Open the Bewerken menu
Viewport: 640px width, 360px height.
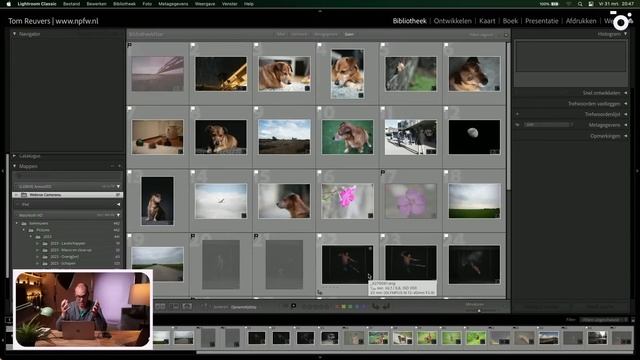click(x=96, y=4)
